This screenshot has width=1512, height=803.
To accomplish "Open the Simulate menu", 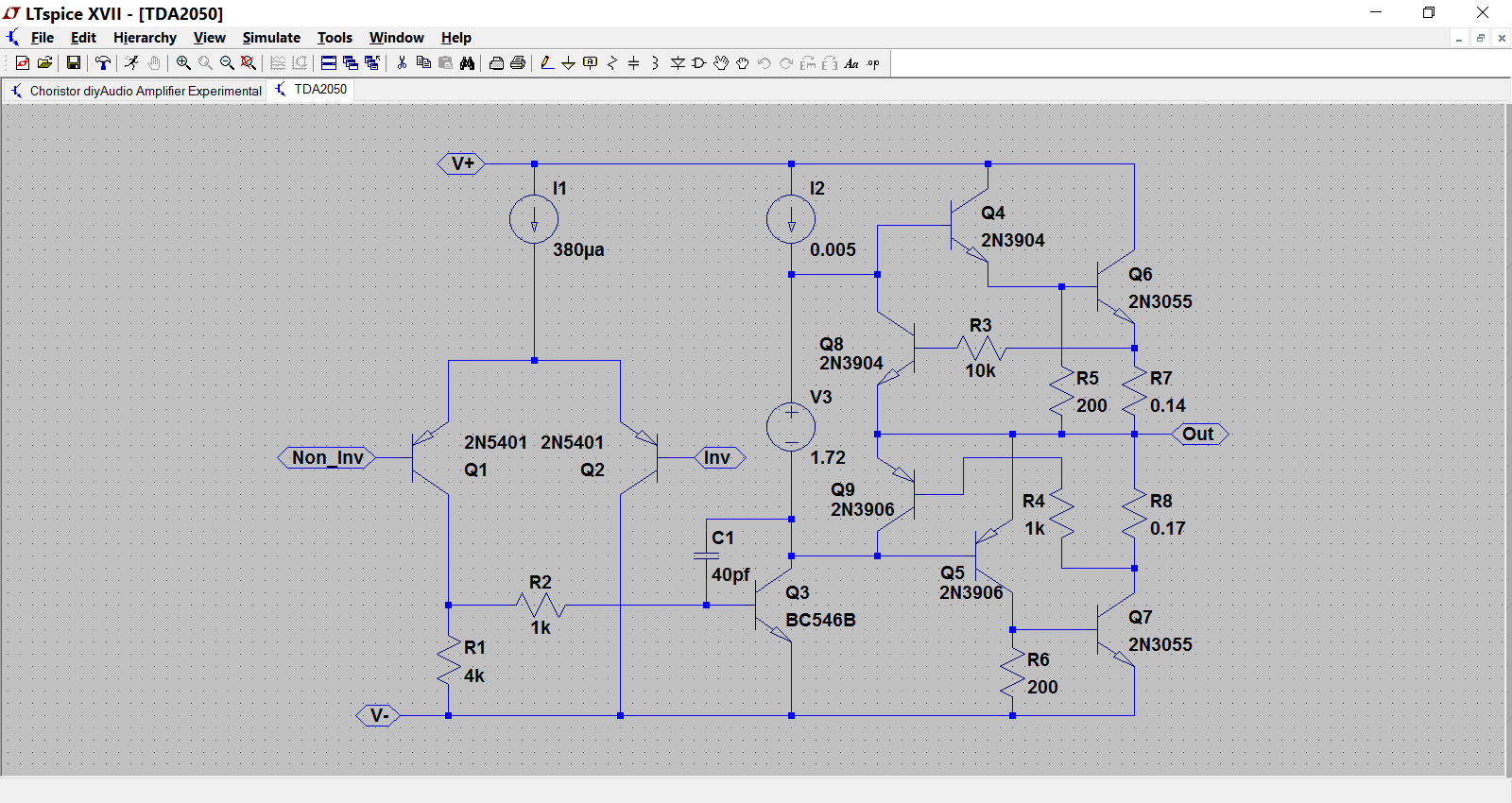I will click(x=271, y=38).
